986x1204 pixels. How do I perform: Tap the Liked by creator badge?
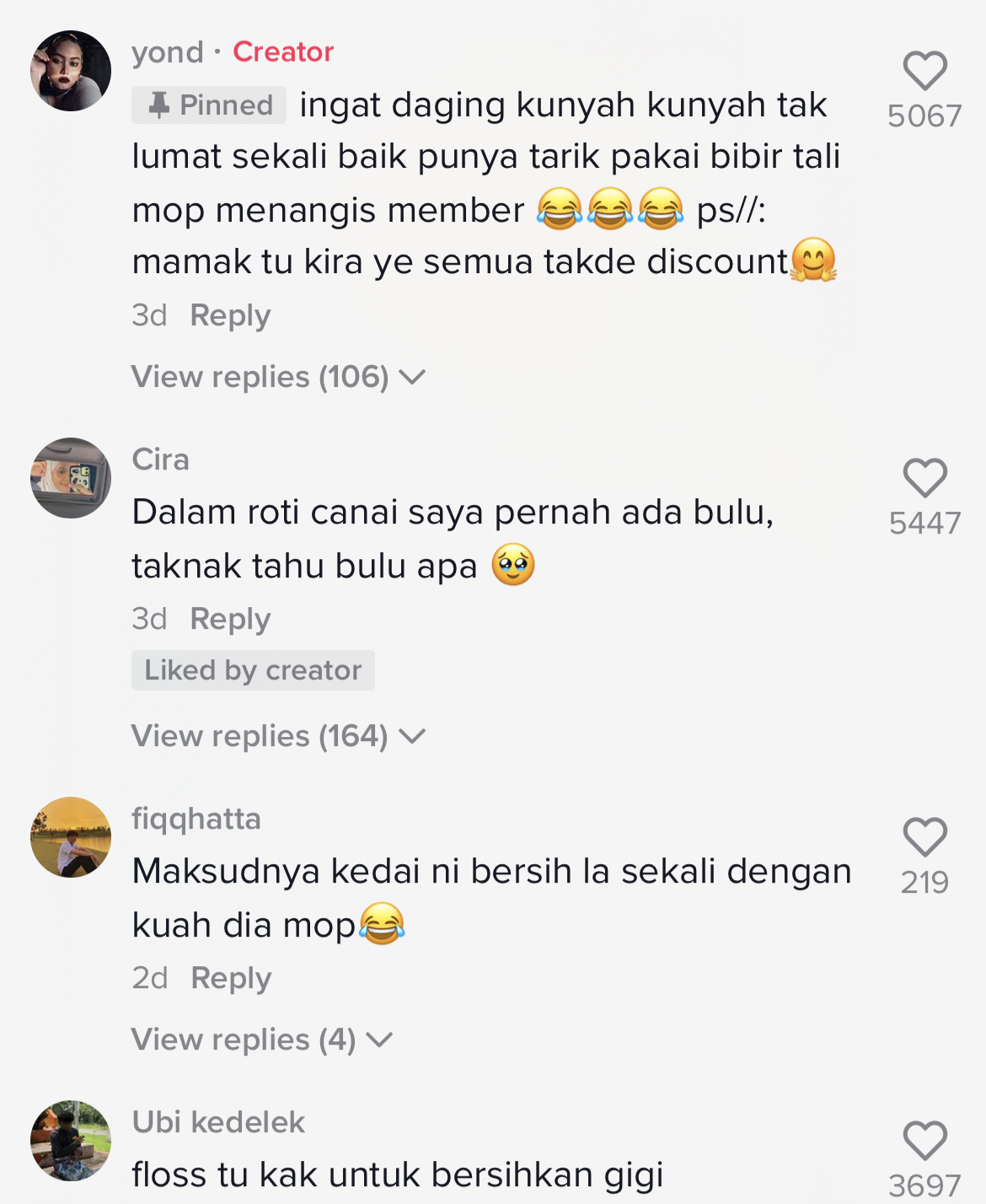(x=253, y=670)
